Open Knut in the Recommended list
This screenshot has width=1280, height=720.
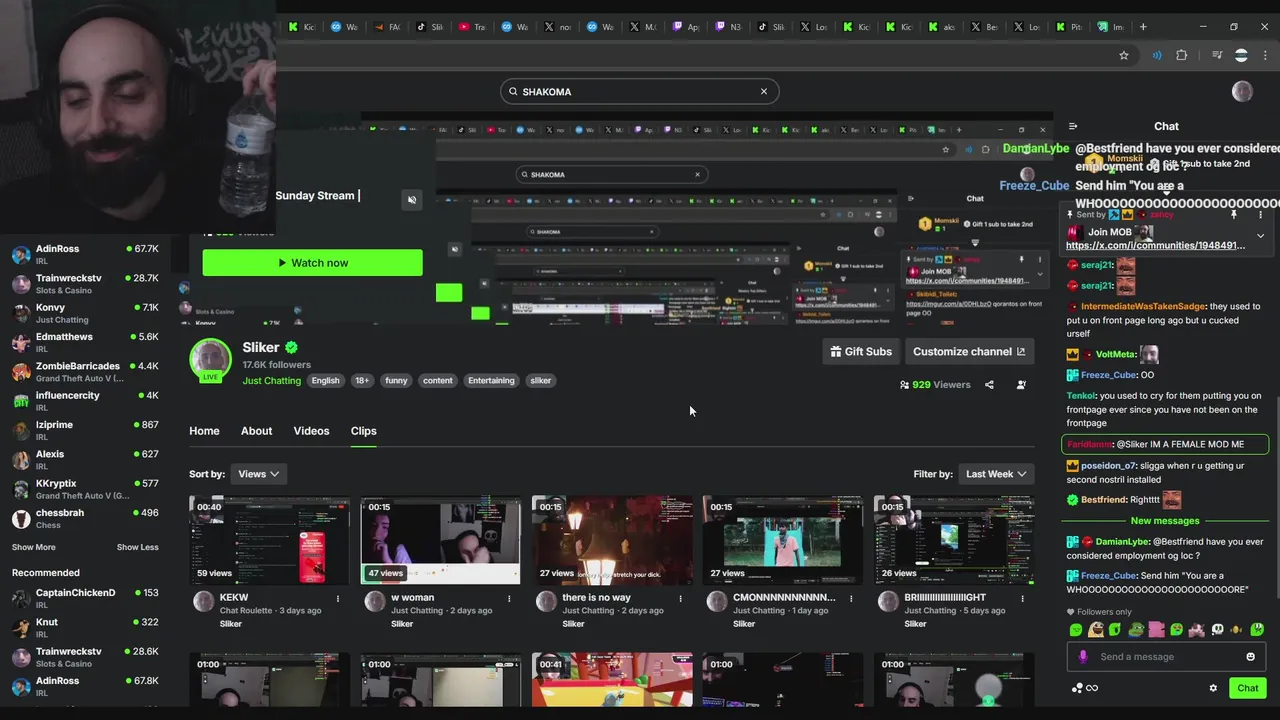point(85,626)
